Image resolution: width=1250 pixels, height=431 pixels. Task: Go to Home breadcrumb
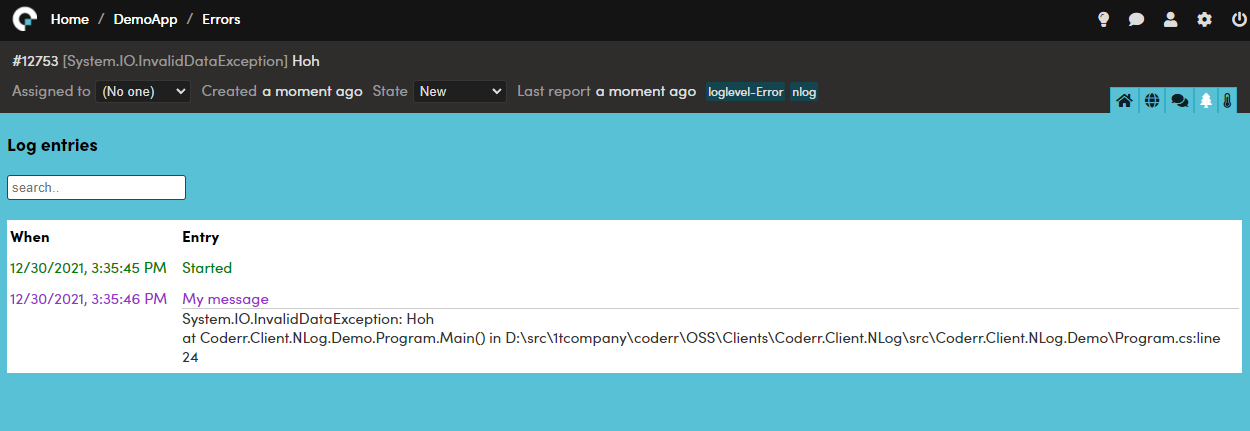pyautogui.click(x=69, y=19)
